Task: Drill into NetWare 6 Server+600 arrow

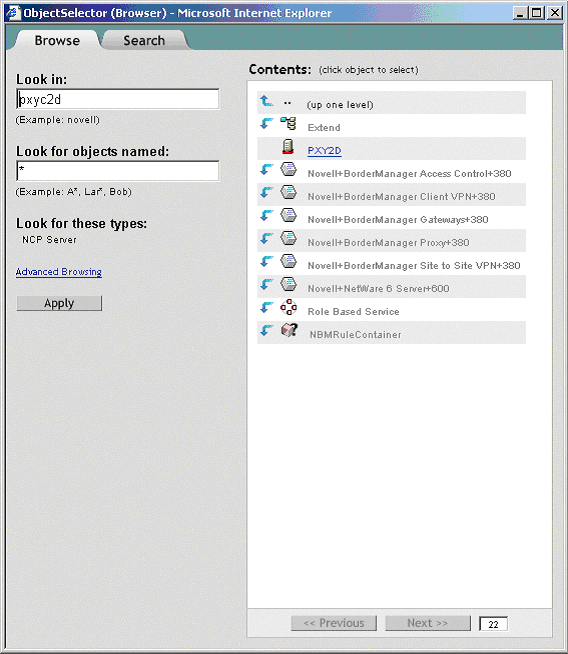Action: tap(266, 284)
